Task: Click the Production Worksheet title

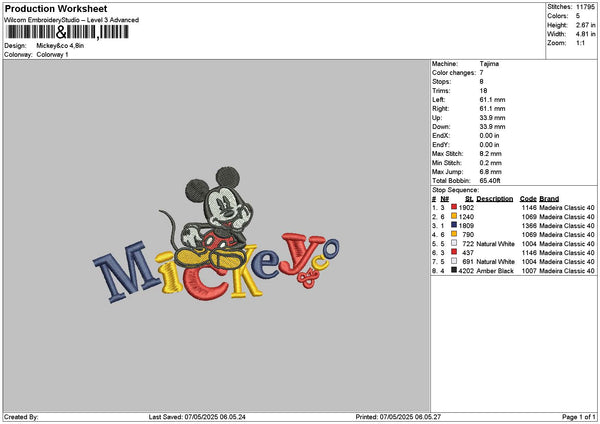Action: [56, 8]
